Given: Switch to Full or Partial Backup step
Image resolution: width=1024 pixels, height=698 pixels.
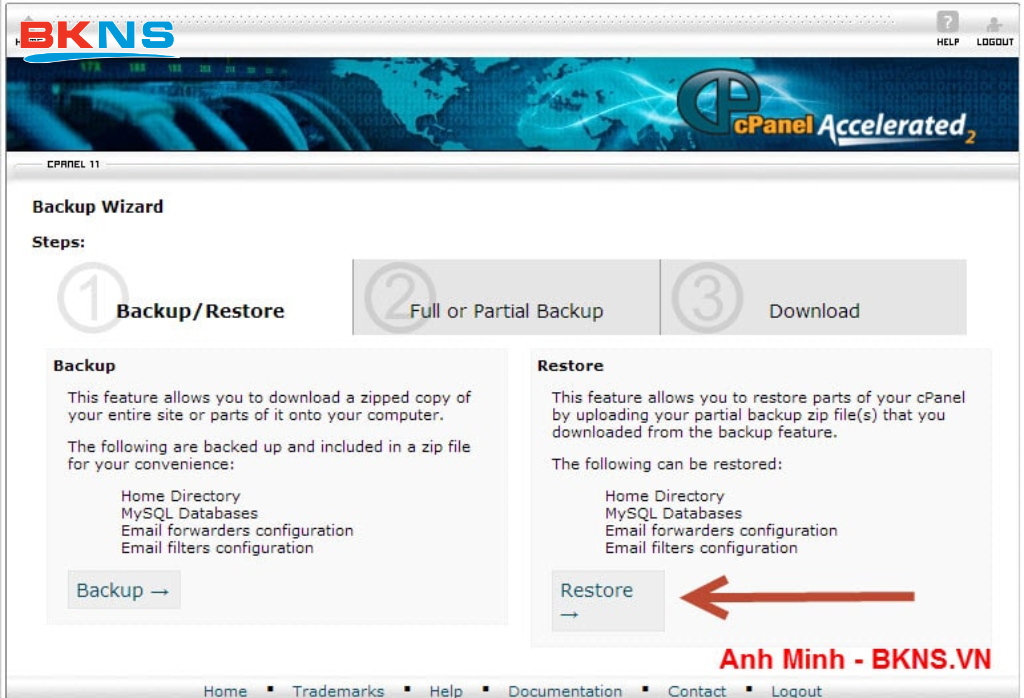Looking at the screenshot, I should click(x=506, y=311).
